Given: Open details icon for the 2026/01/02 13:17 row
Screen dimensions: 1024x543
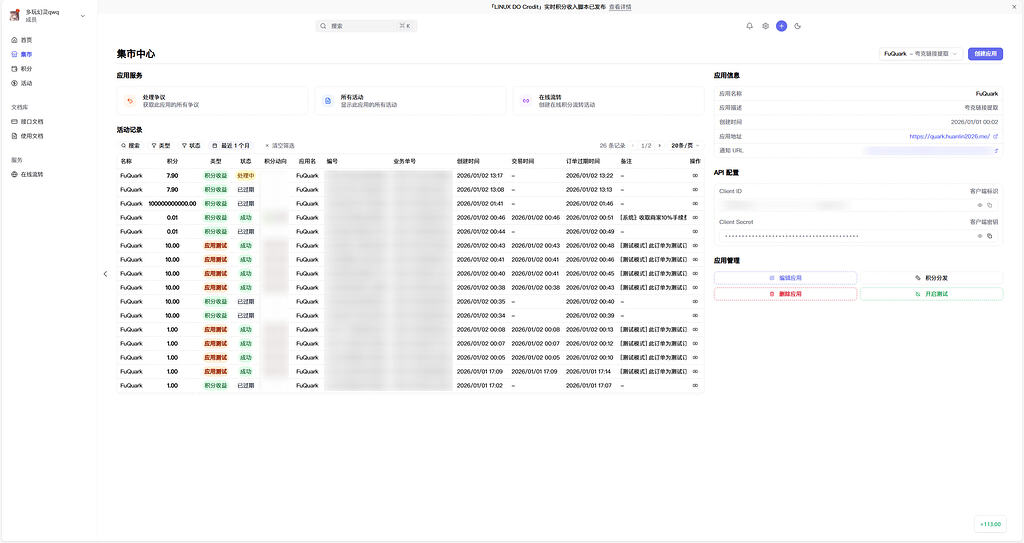Looking at the screenshot, I should coord(695,176).
